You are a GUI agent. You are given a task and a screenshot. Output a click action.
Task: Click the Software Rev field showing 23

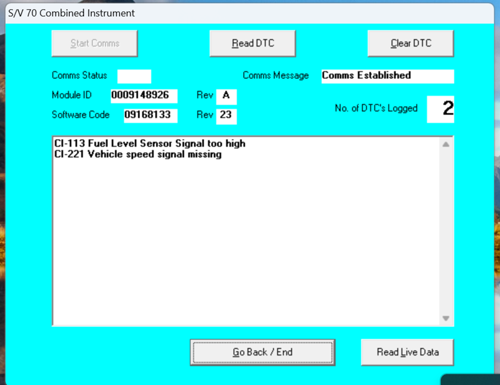click(x=226, y=116)
